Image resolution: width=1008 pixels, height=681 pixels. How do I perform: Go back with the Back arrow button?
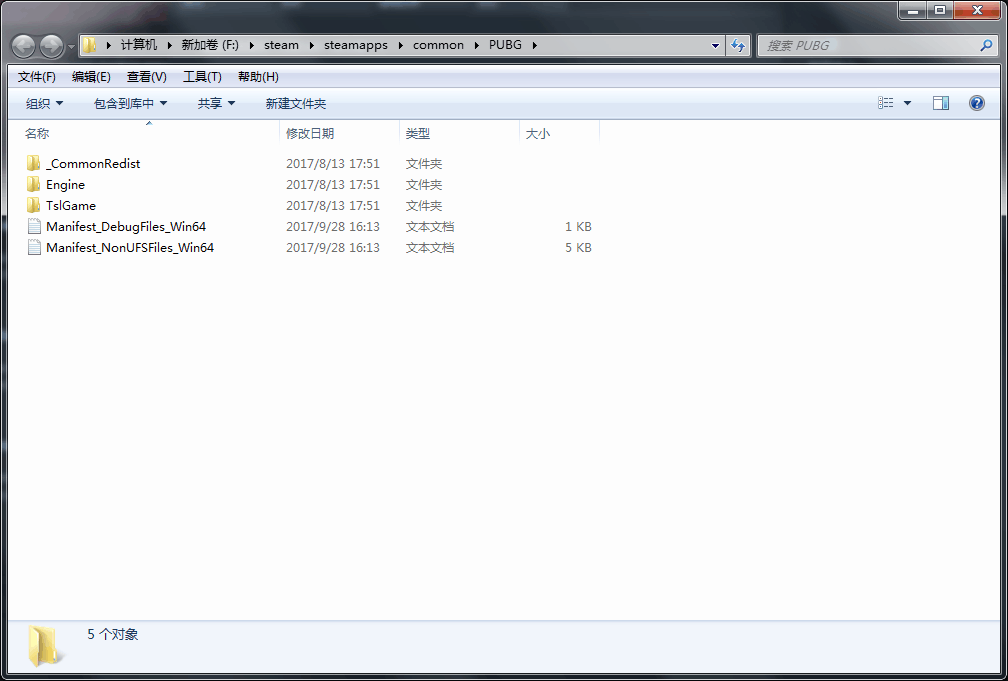click(24, 46)
